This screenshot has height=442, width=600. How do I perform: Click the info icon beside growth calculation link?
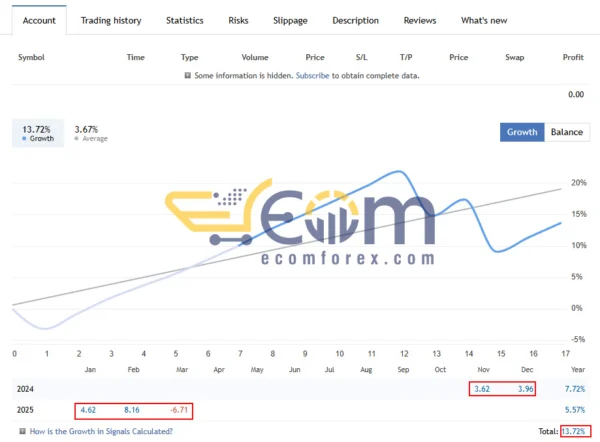[x=23, y=431]
